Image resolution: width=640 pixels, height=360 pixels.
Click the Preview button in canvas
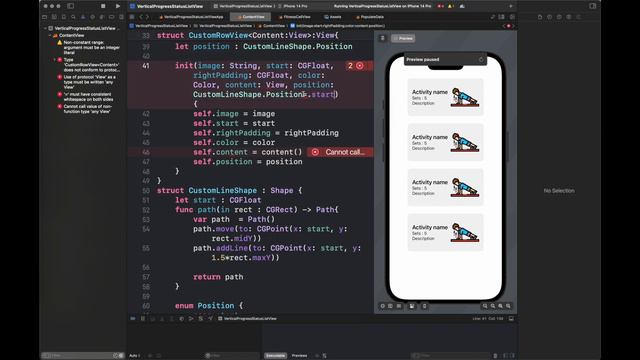coord(403,38)
